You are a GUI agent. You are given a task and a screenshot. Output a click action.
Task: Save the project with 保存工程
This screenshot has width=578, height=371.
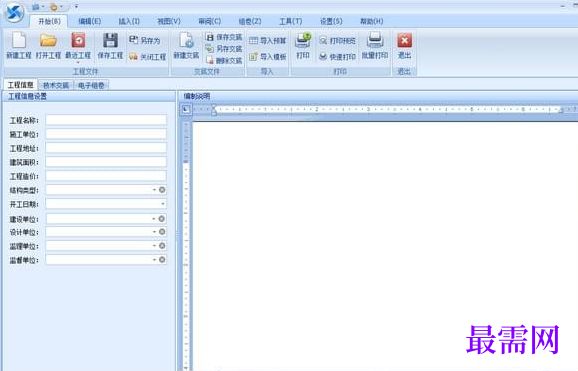(x=110, y=41)
